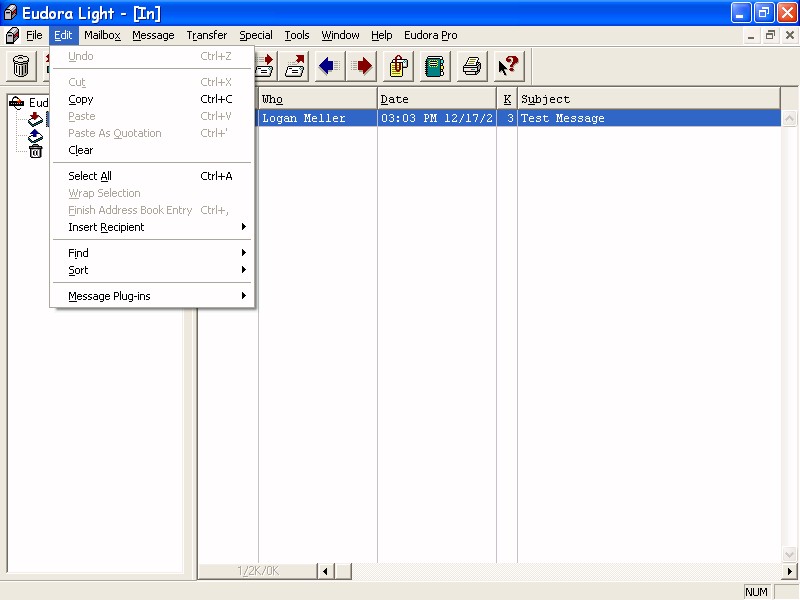Select the Eudora root folder icon

[x=17, y=103]
